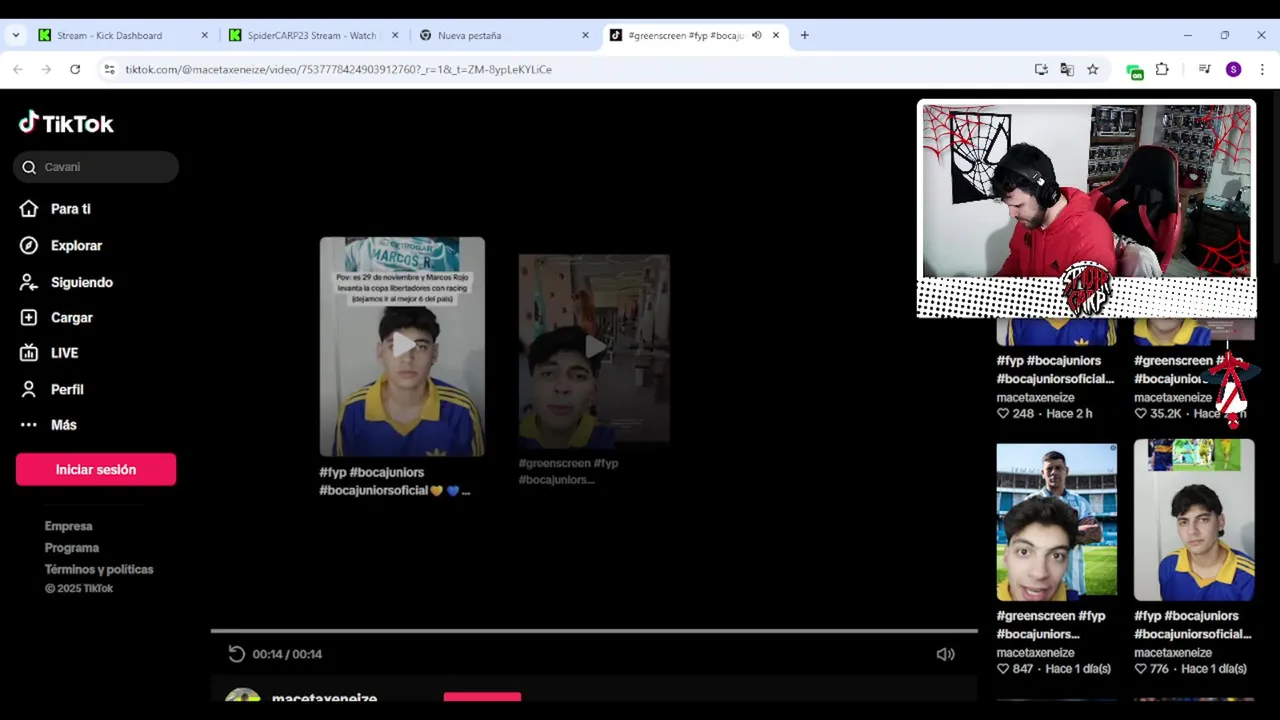The height and width of the screenshot is (720, 1280).
Task: Expand Términos y políticas links
Action: click(x=99, y=570)
